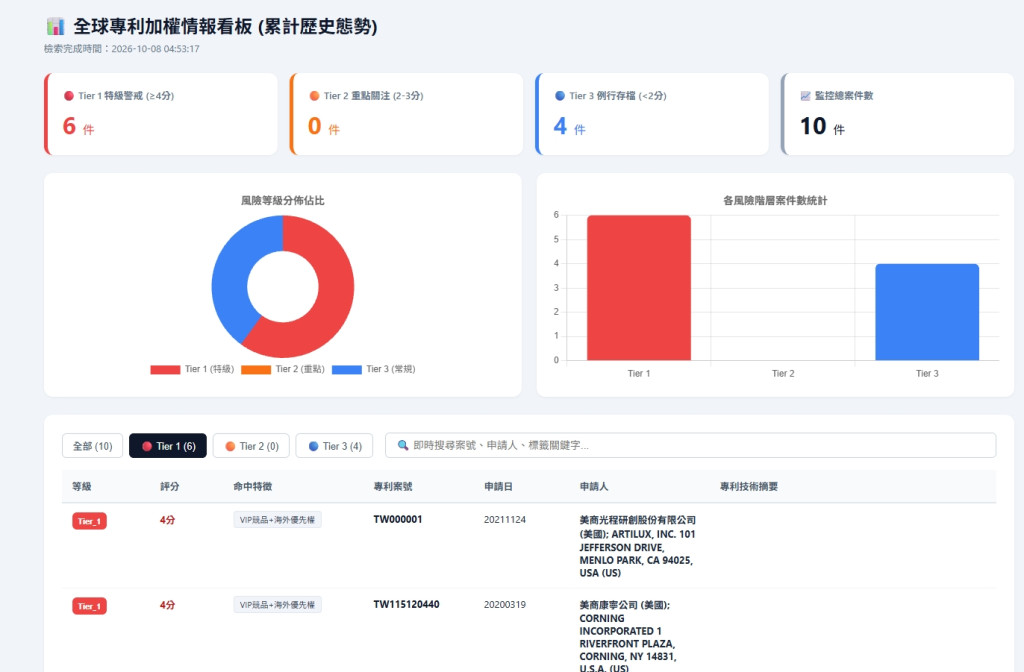Click the 風險等級分佈佔比 chart title
This screenshot has height=672, width=1024.
[283, 200]
